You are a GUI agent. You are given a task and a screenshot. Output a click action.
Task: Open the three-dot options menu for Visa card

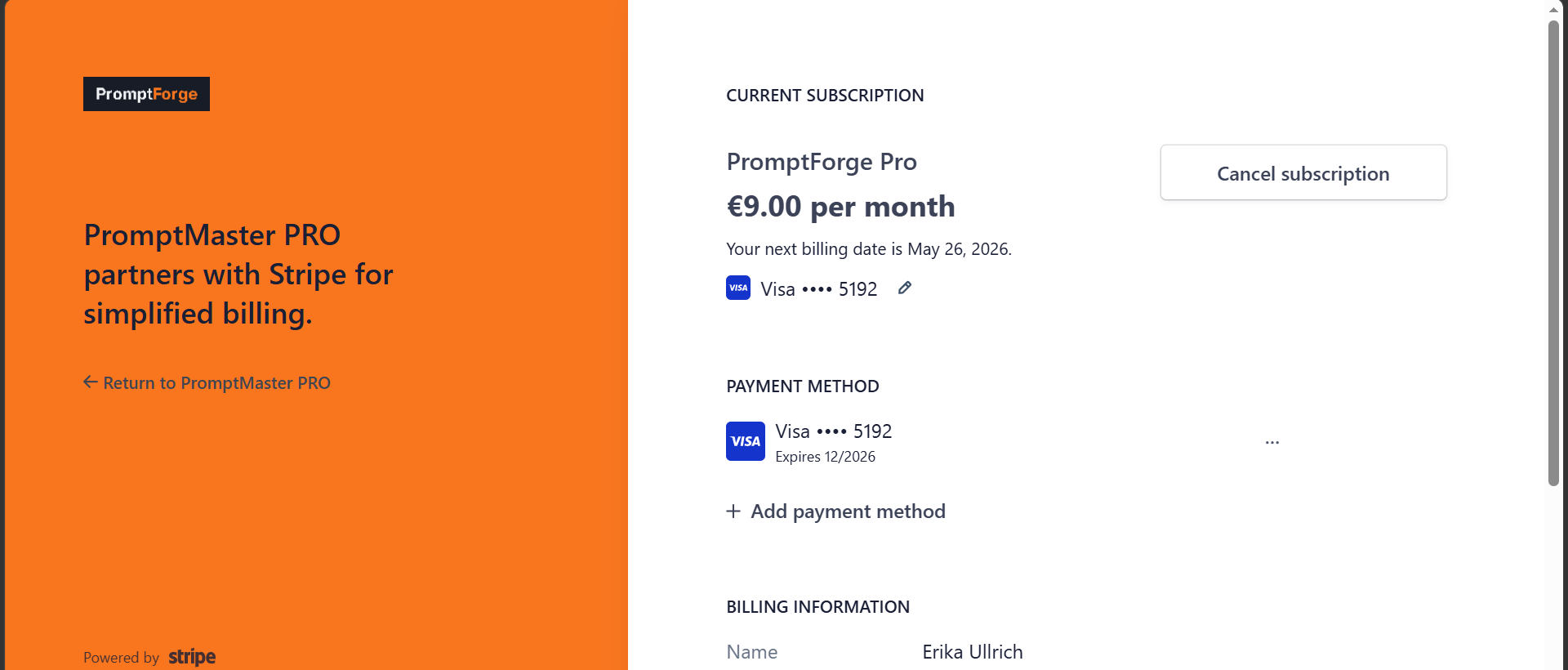point(1272,442)
